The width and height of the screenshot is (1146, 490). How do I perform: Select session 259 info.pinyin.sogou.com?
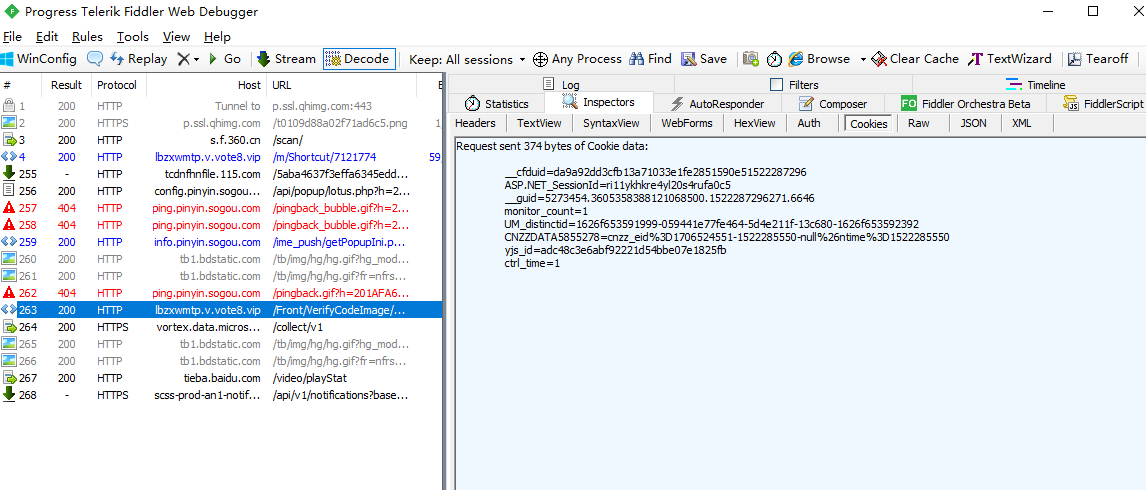pyautogui.click(x=221, y=241)
